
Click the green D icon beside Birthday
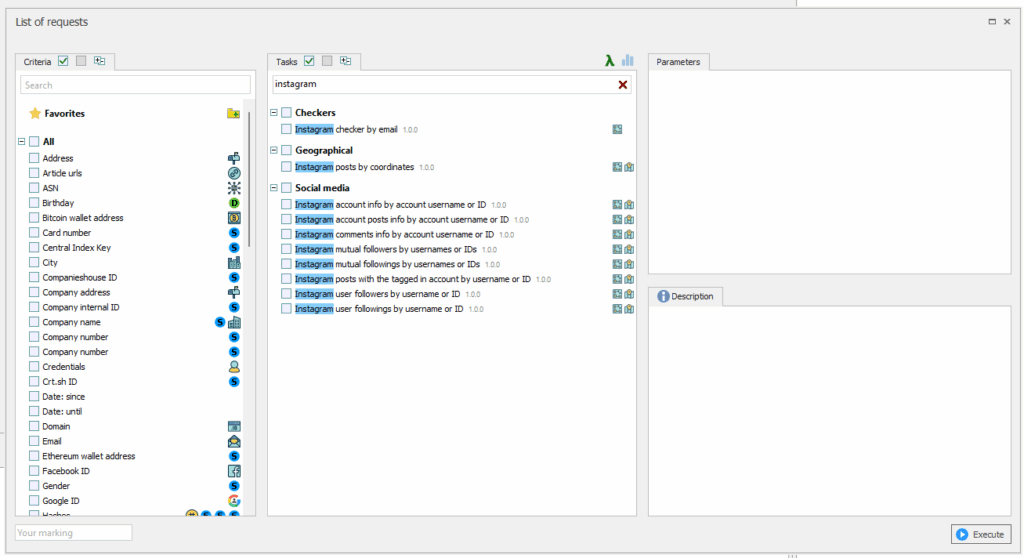click(x=234, y=203)
